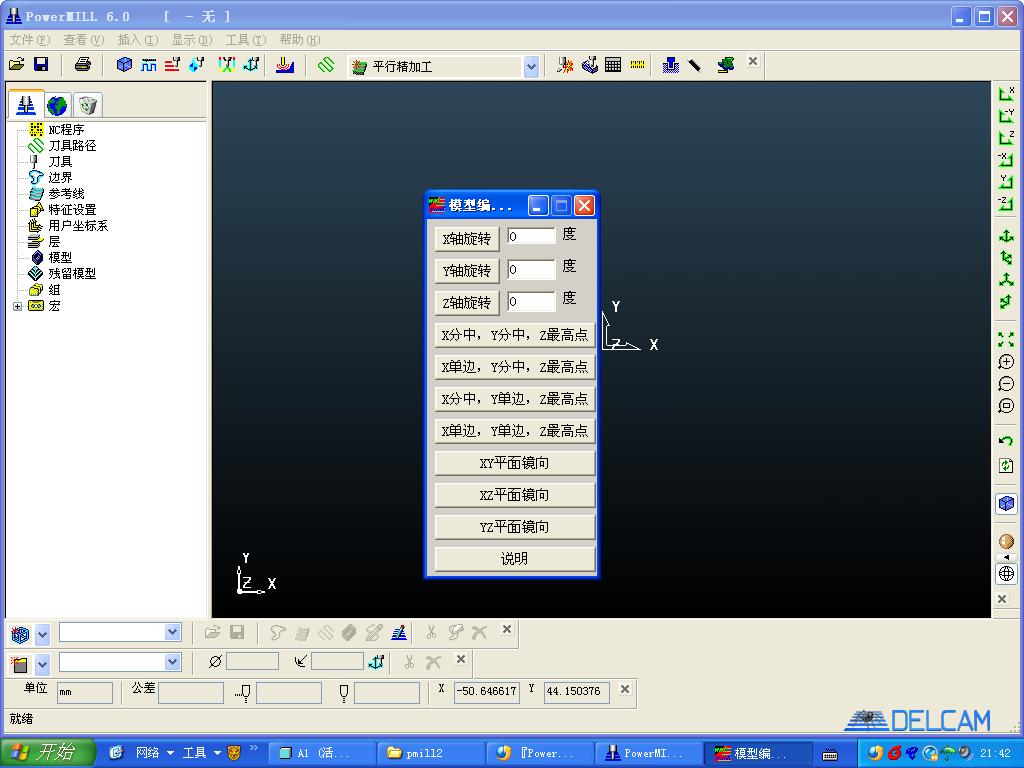Open the combo box beside the red folder icon
The image size is (1024, 768).
pyautogui.click(x=120, y=662)
